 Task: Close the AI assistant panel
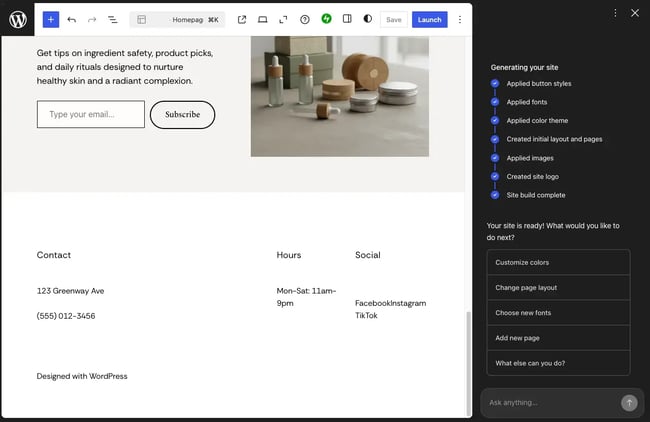click(x=635, y=13)
